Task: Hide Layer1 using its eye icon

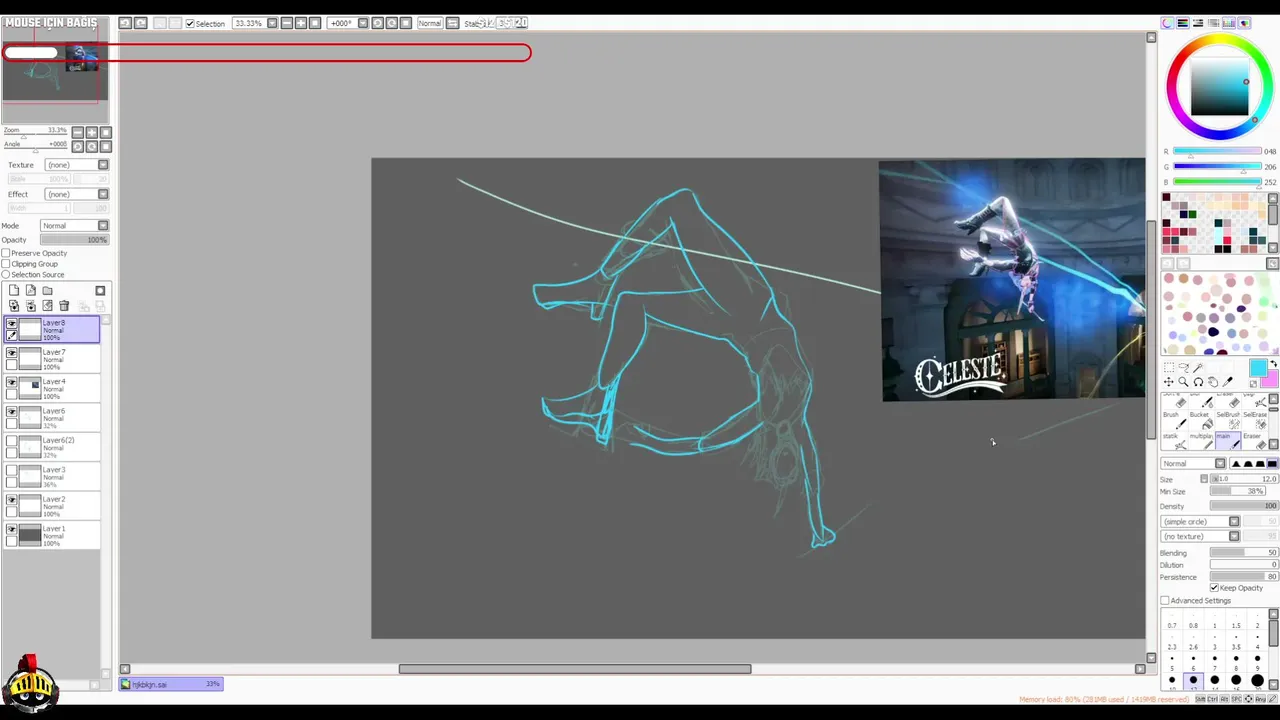Action: tap(12, 529)
